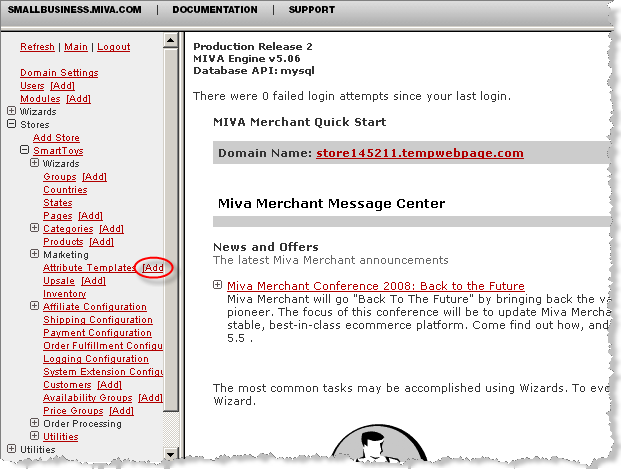Open the Attribute Templates link

tap(90, 268)
